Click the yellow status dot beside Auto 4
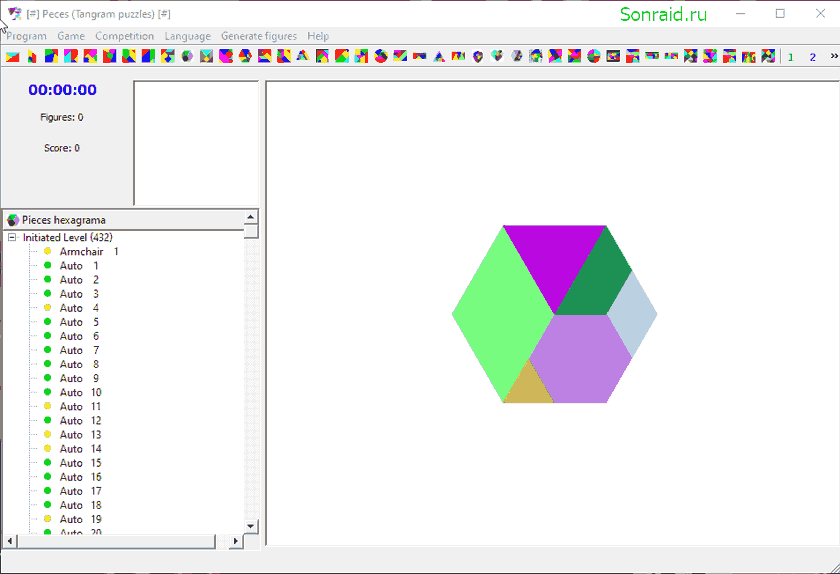The width and height of the screenshot is (840, 574). (48, 308)
